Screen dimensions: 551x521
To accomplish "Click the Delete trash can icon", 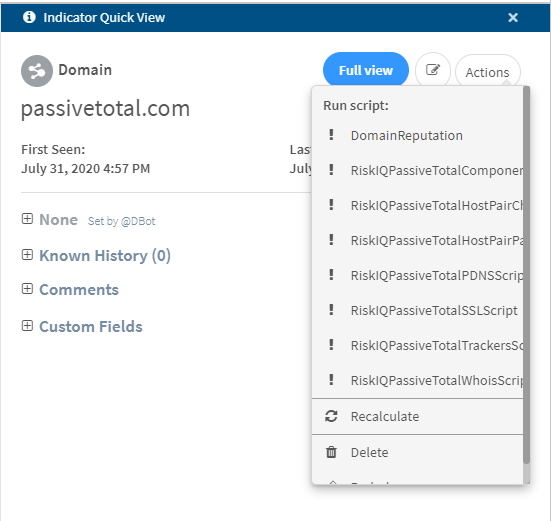I will (x=331, y=452).
